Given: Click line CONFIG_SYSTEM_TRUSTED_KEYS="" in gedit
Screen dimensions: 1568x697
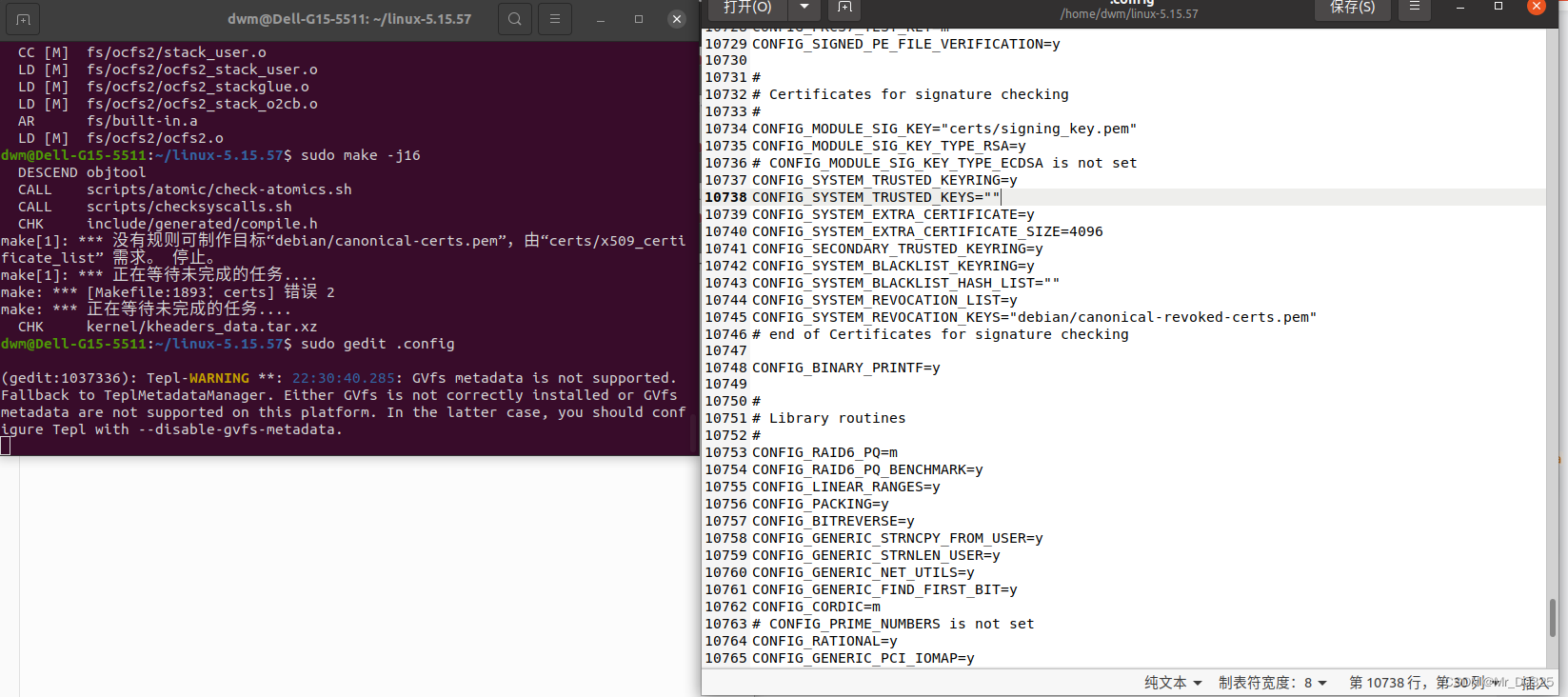Looking at the screenshot, I should tap(876, 197).
